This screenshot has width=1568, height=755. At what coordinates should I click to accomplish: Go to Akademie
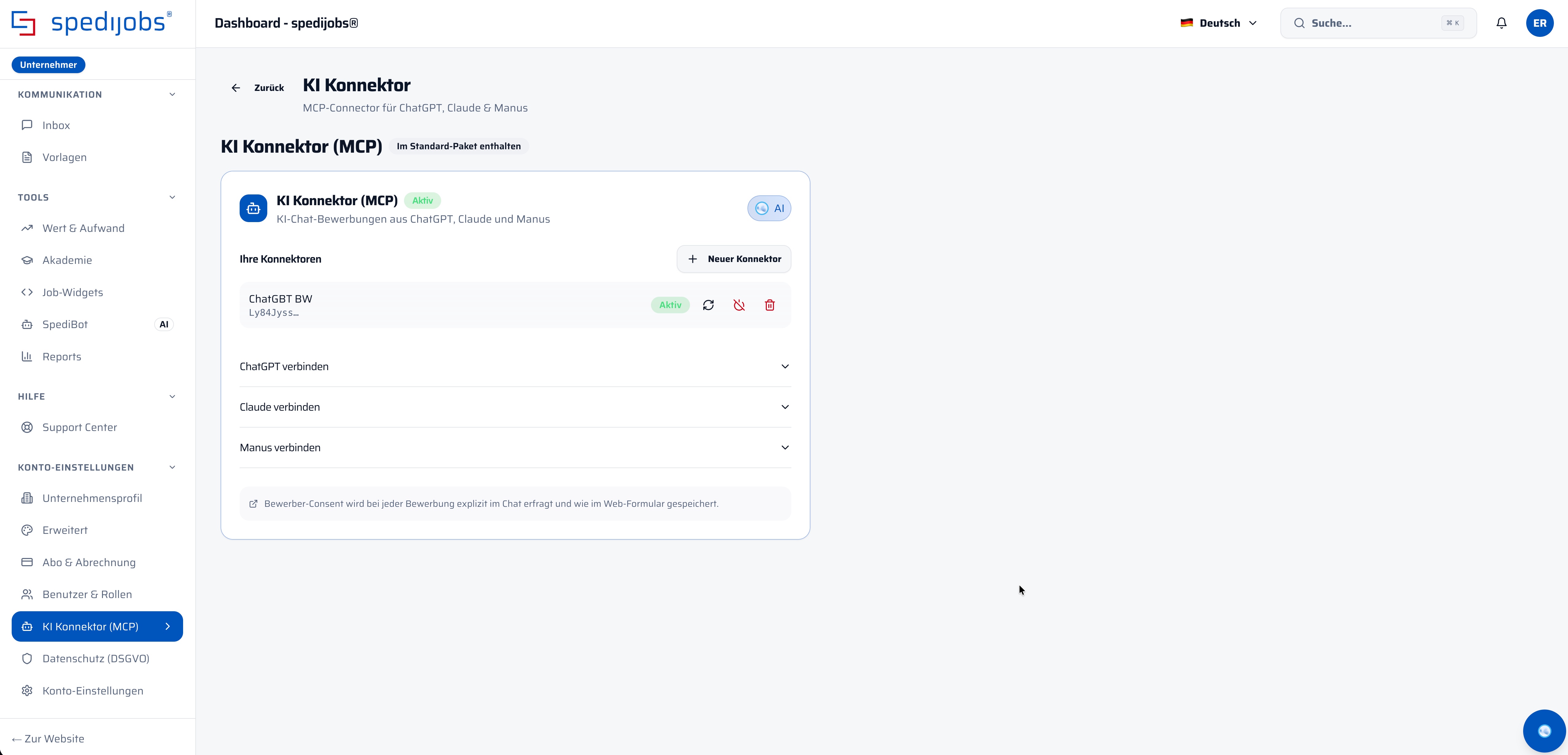click(97, 260)
